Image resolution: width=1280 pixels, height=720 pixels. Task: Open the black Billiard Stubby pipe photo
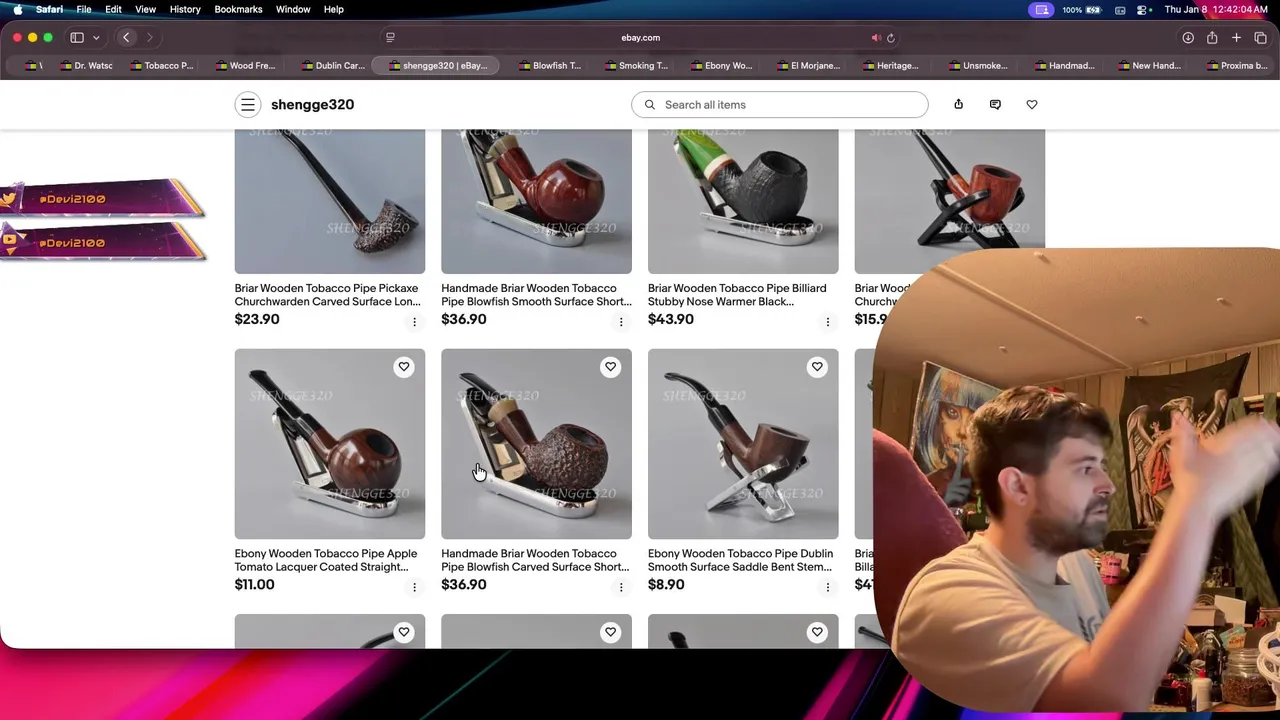(x=743, y=201)
